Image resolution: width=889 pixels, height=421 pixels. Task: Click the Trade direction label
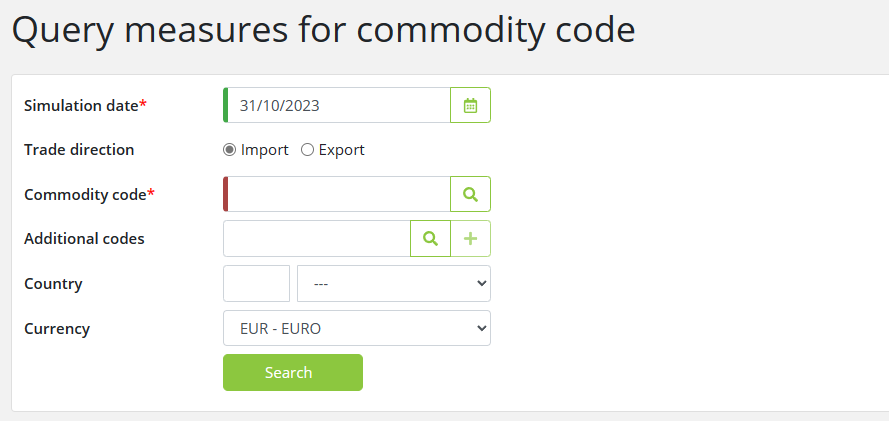79,150
